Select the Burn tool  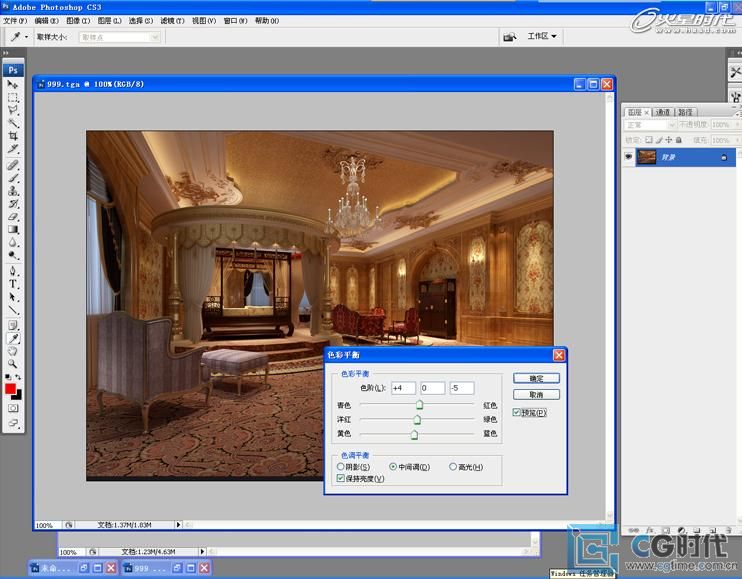tap(13, 255)
